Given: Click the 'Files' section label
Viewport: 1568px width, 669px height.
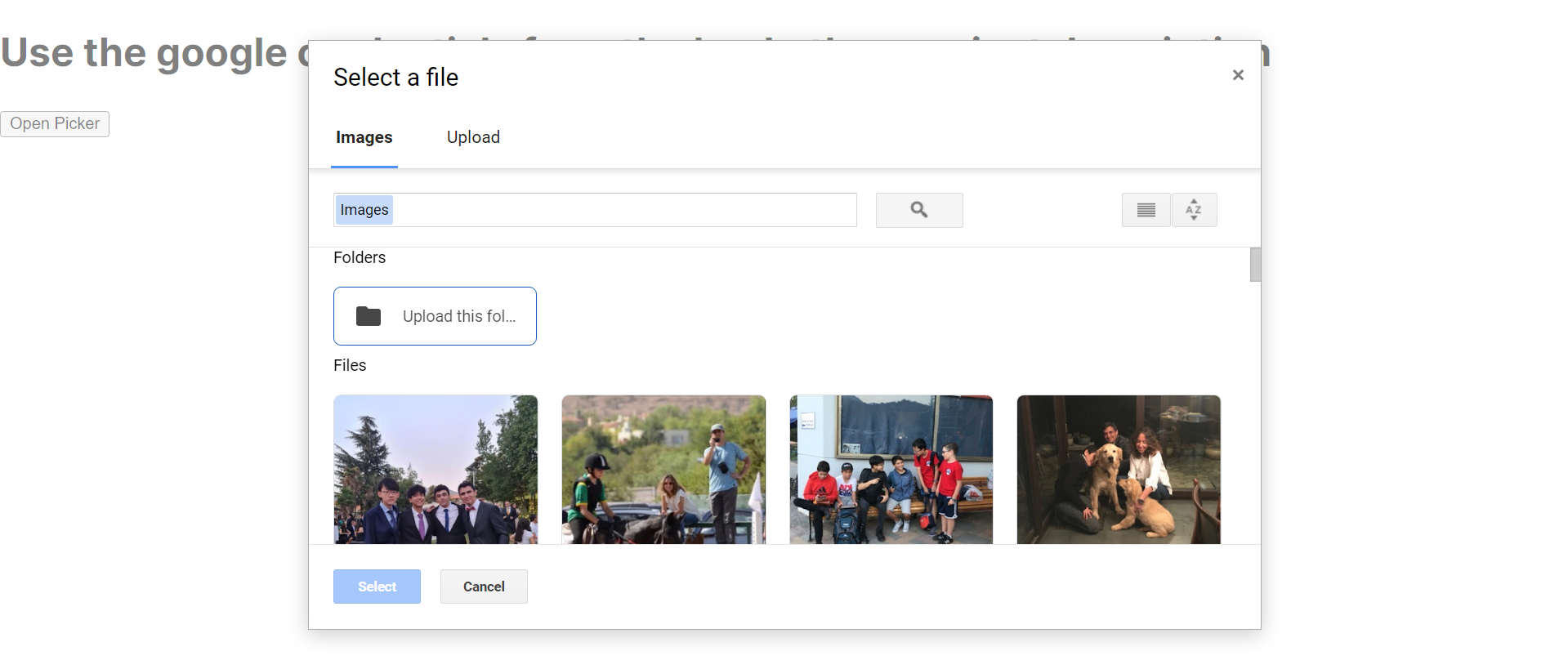Looking at the screenshot, I should (x=350, y=365).
